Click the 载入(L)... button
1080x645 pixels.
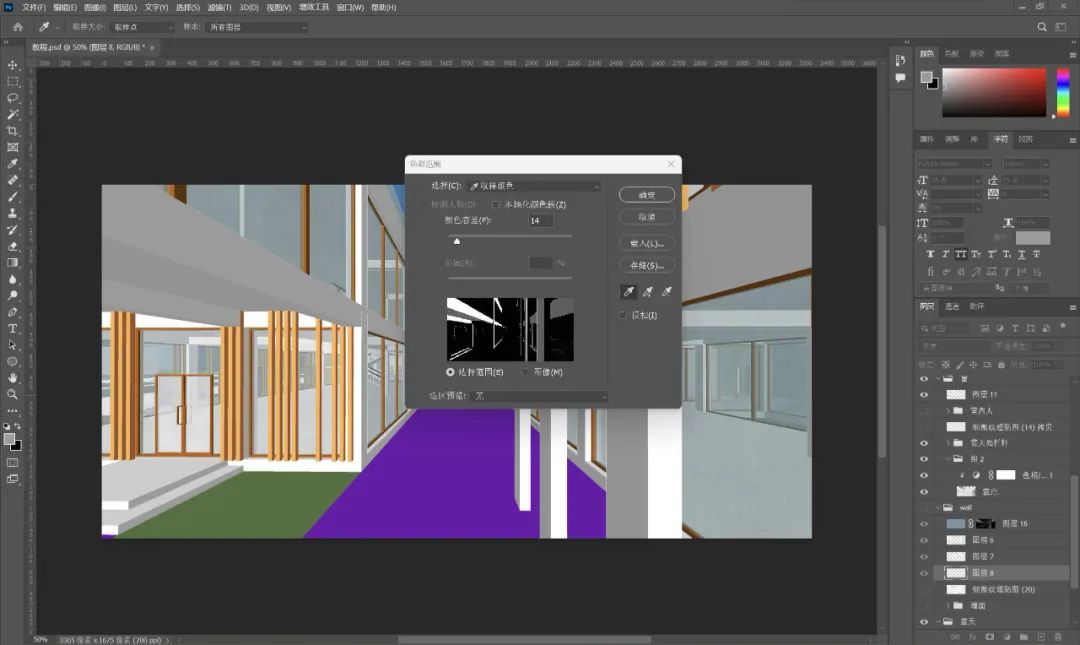click(x=647, y=243)
